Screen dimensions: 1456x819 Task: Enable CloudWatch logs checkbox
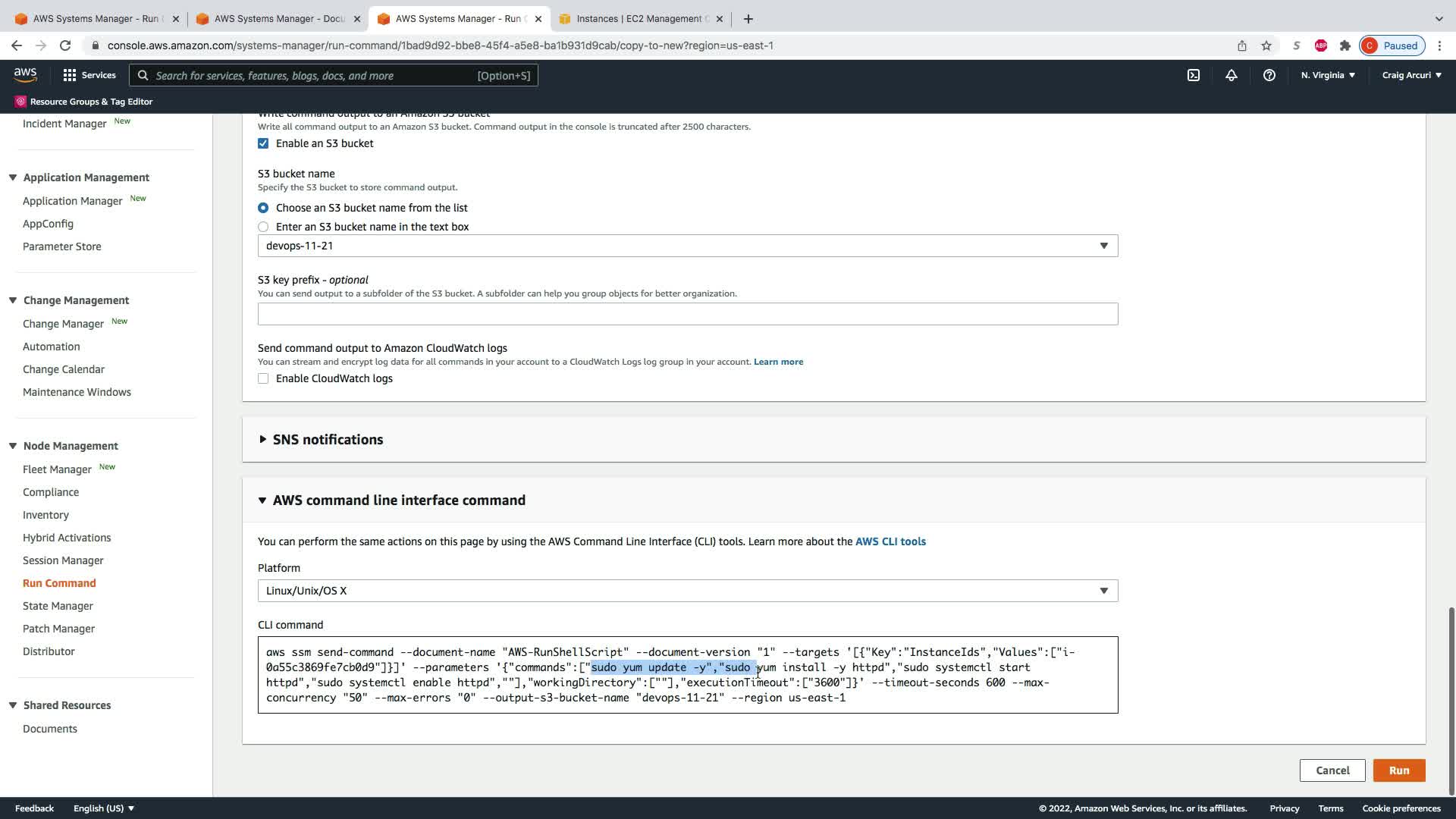tap(263, 378)
